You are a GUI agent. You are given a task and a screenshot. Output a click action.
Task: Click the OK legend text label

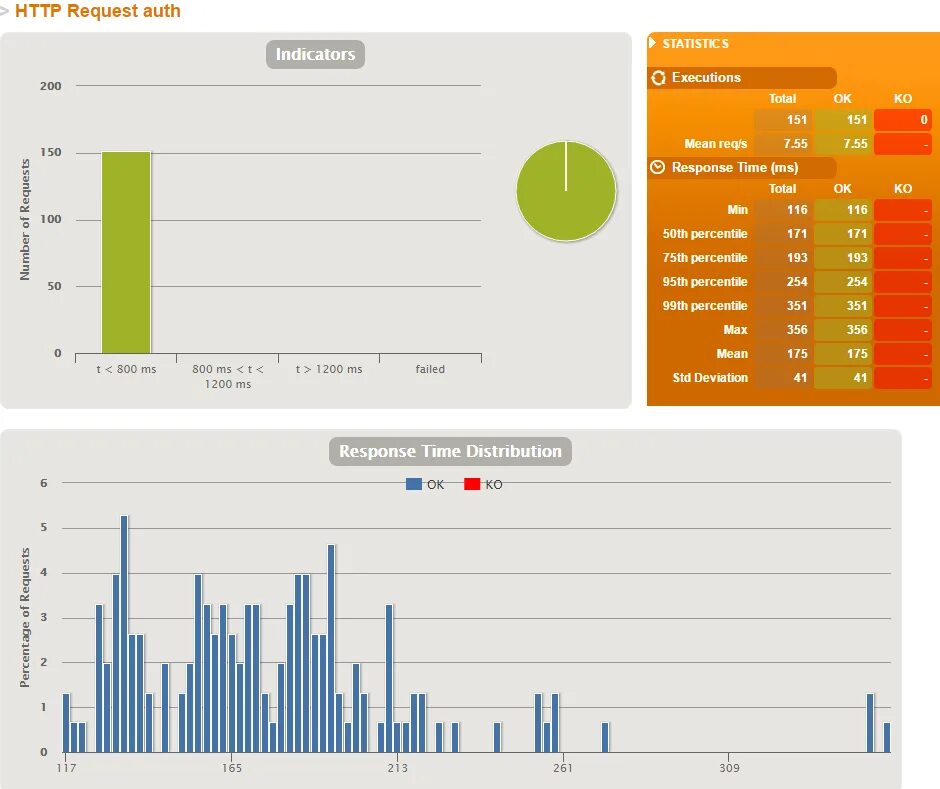[x=435, y=484]
